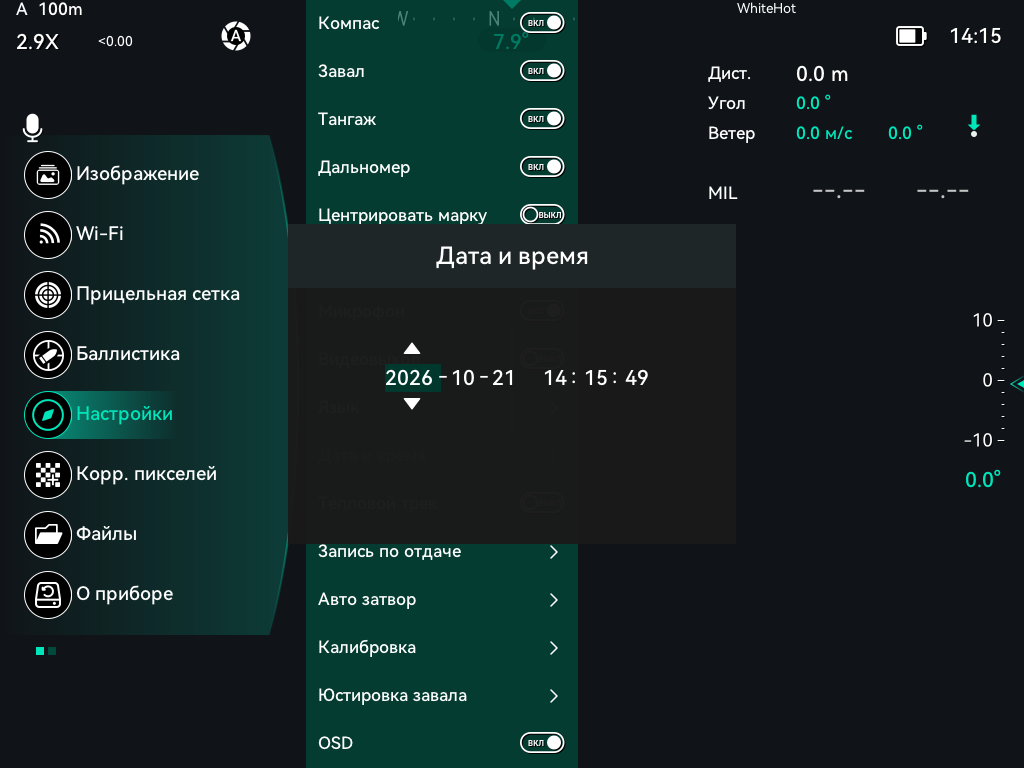The height and width of the screenshot is (768, 1024).
Task: Disable the Тангаж switch
Action: click(x=542, y=119)
